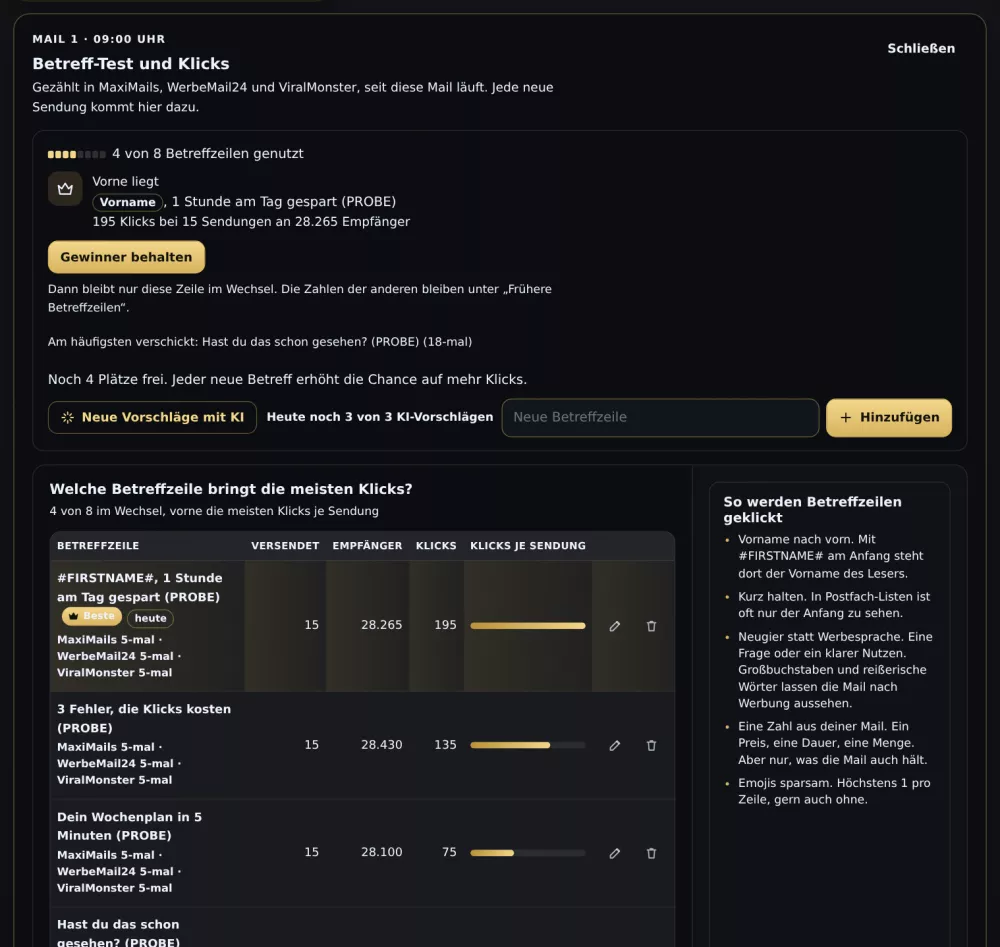Click the click-rate bar for 195 Klicks

pyautogui.click(x=527, y=626)
